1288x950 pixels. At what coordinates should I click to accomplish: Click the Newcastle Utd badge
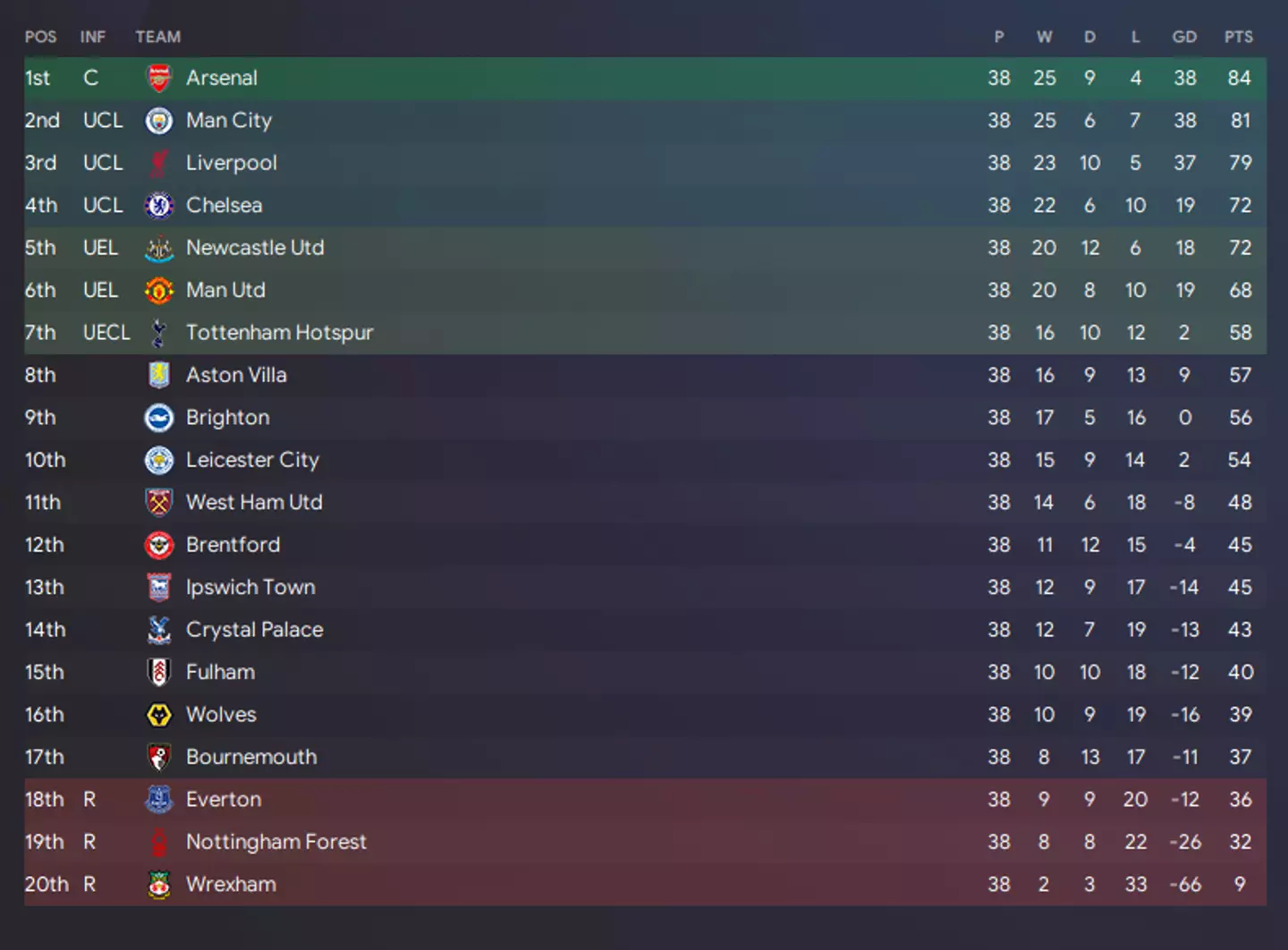(x=158, y=248)
